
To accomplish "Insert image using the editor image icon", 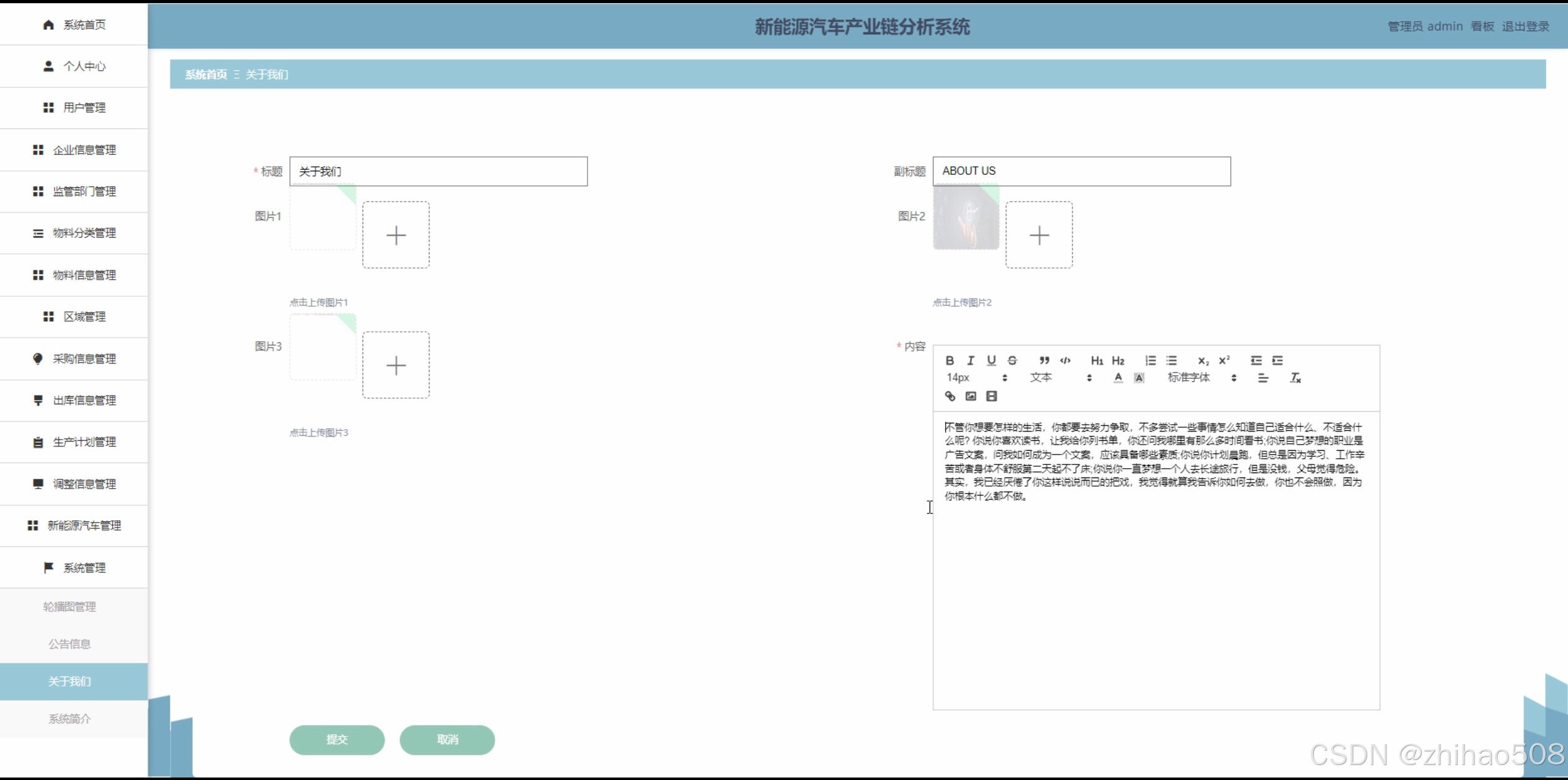I will coord(971,396).
